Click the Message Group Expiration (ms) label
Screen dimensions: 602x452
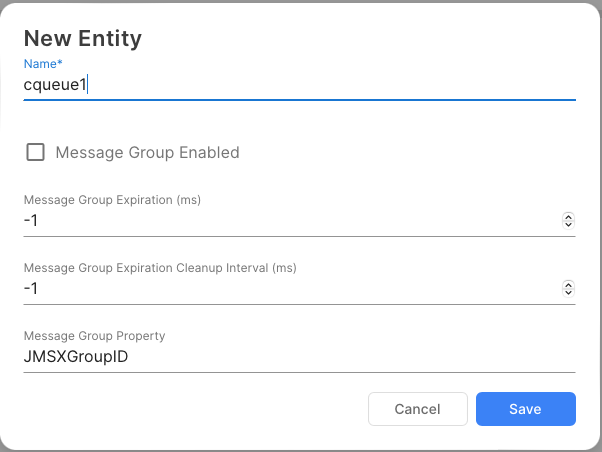(112, 200)
